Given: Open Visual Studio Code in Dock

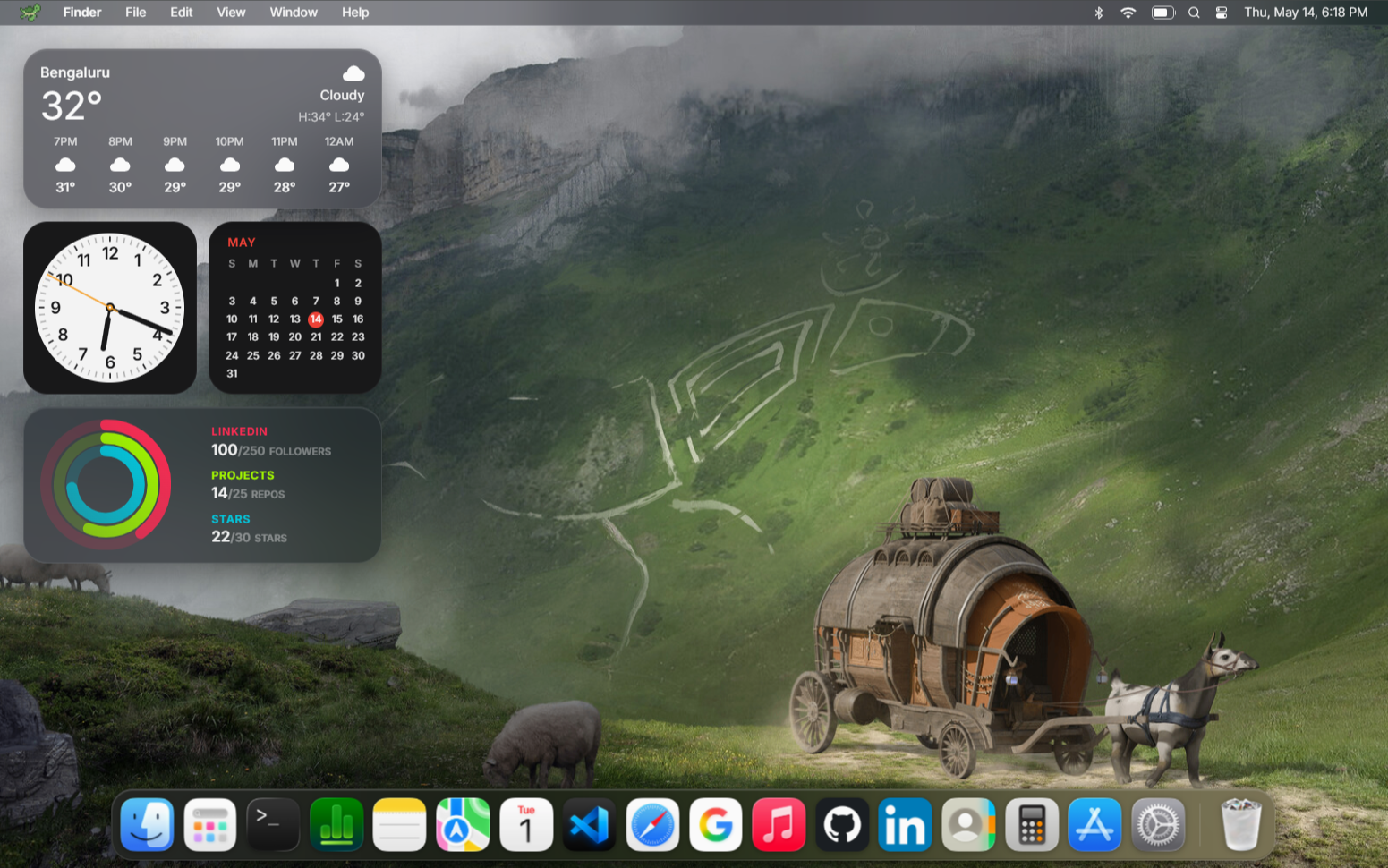Looking at the screenshot, I should 589,824.
